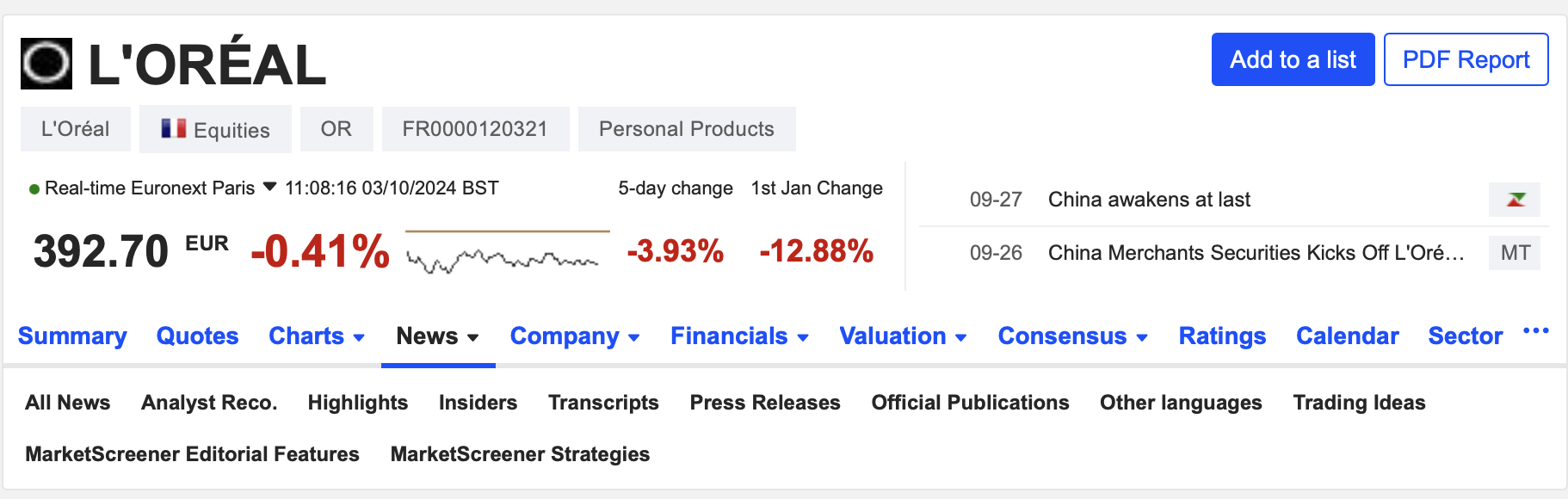Image resolution: width=1568 pixels, height=499 pixels.
Task: Click the French flag icon beside Equities
Action: pyautogui.click(x=171, y=128)
